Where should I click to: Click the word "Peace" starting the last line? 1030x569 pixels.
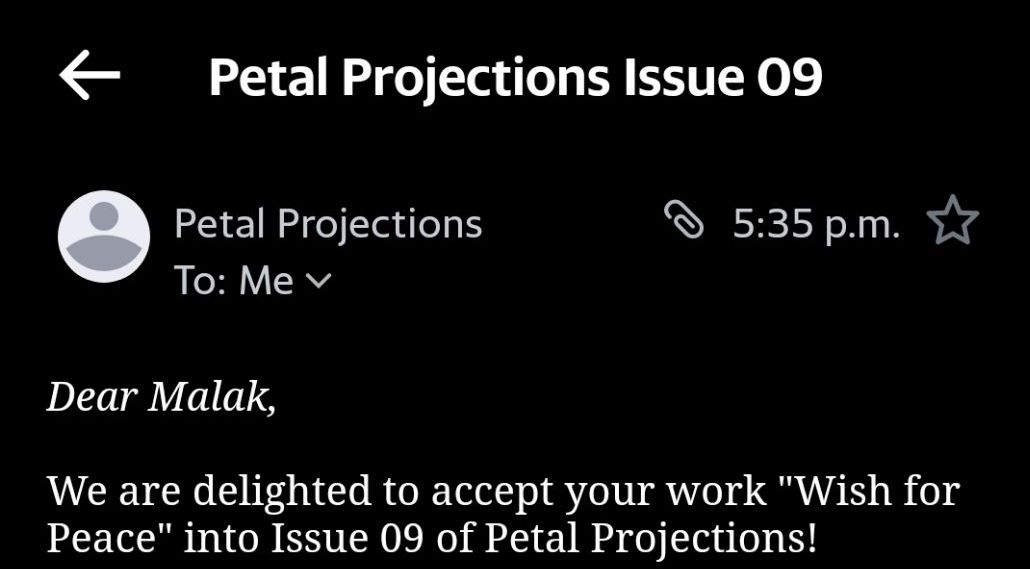pyautogui.click(x=99, y=539)
